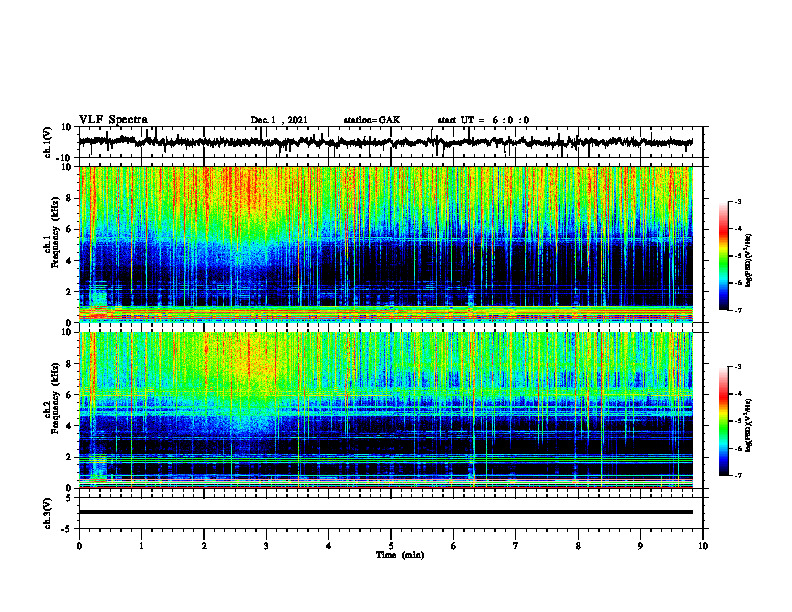Click the "8" kHz tick label on the ch.1 spectrogram
Viewport: 792px width, 612px height.
point(70,198)
